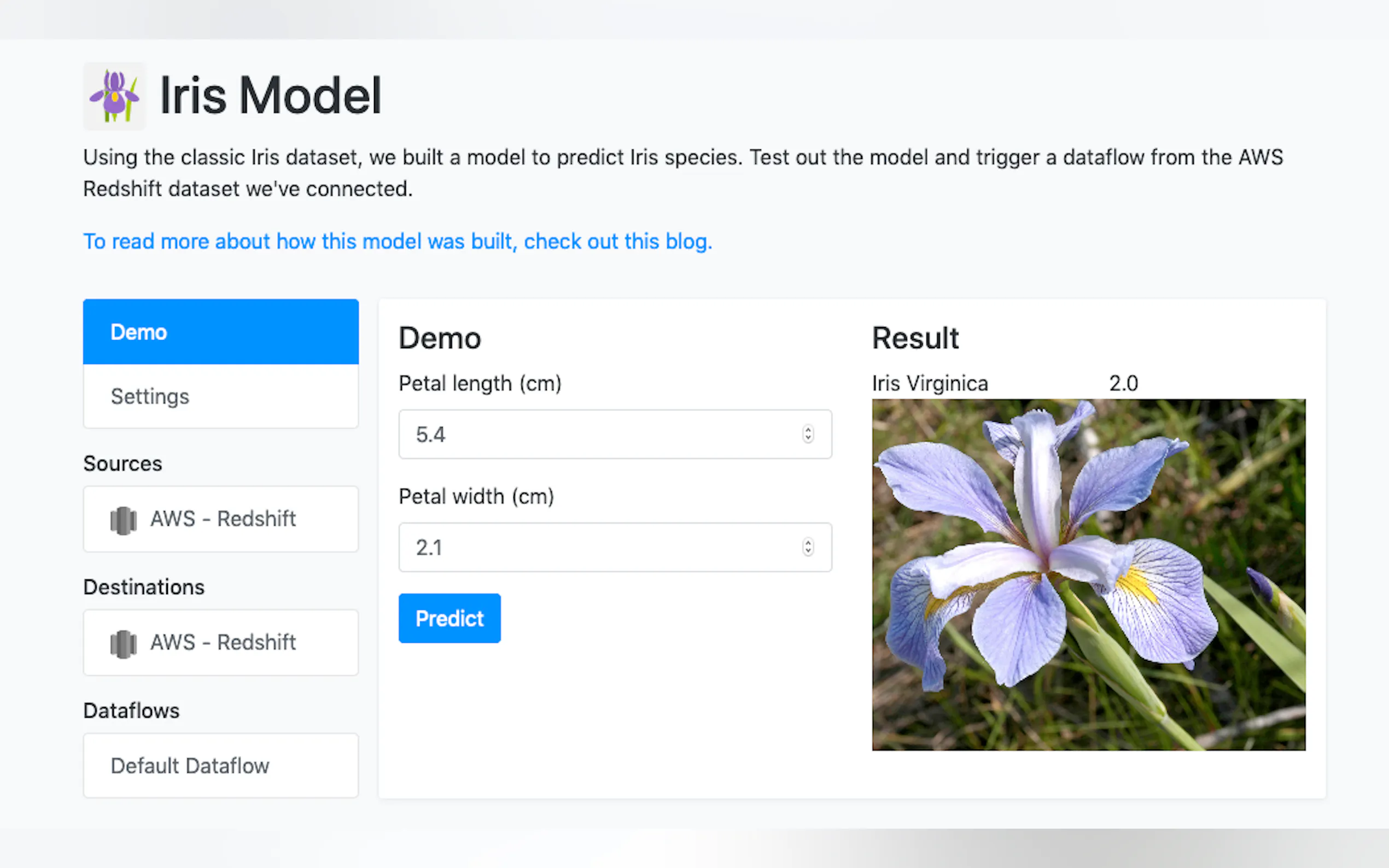Viewport: 1389px width, 868px height.
Task: Click the Sources AWS - Redshift label
Action: pos(223,519)
